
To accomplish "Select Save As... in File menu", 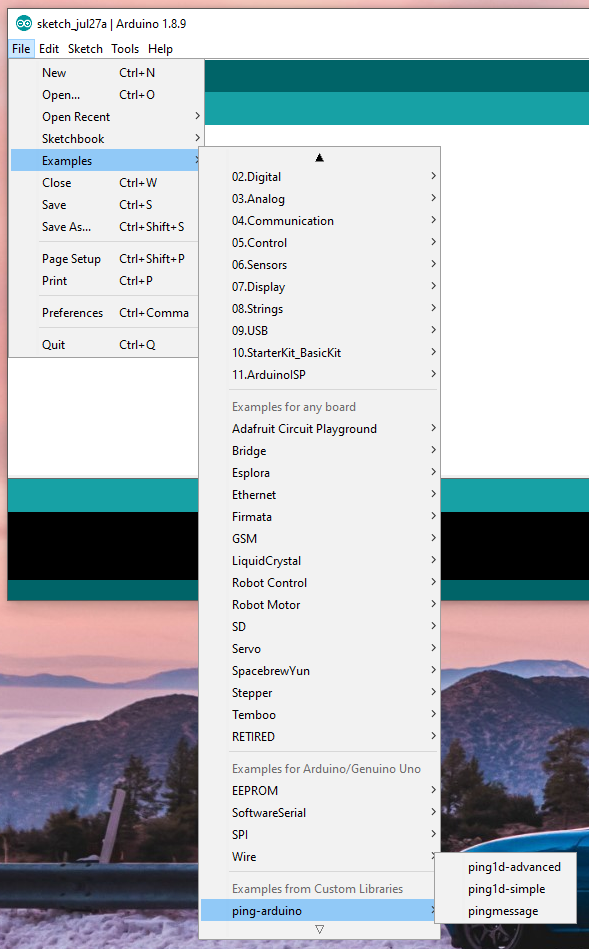I will 106,226.
